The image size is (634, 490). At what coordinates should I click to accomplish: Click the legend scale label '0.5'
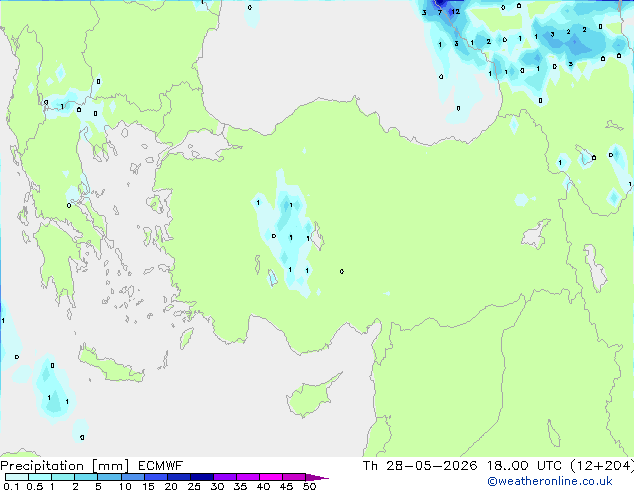[x=34, y=486]
